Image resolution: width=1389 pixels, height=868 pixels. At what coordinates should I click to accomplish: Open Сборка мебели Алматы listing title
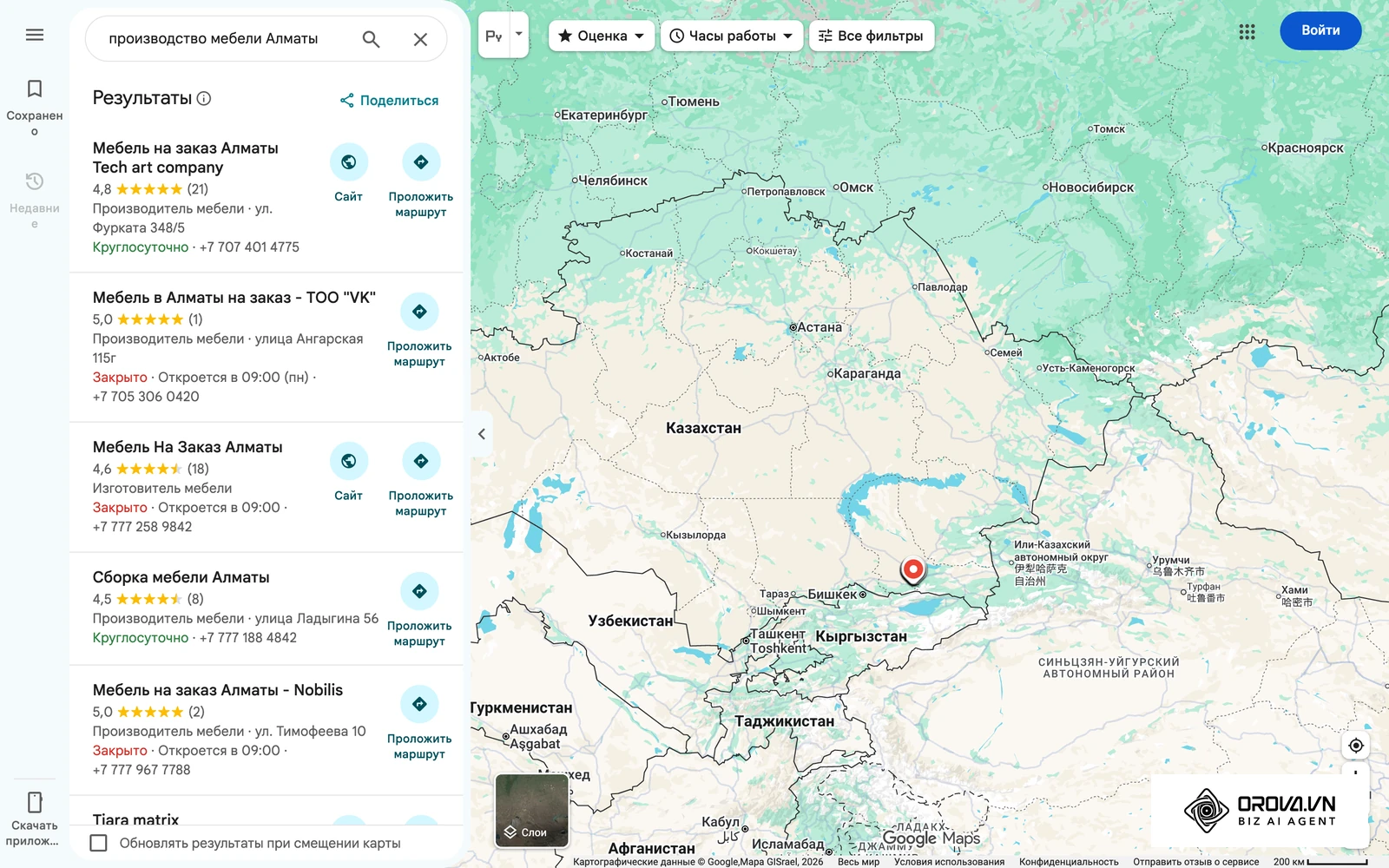(181, 577)
